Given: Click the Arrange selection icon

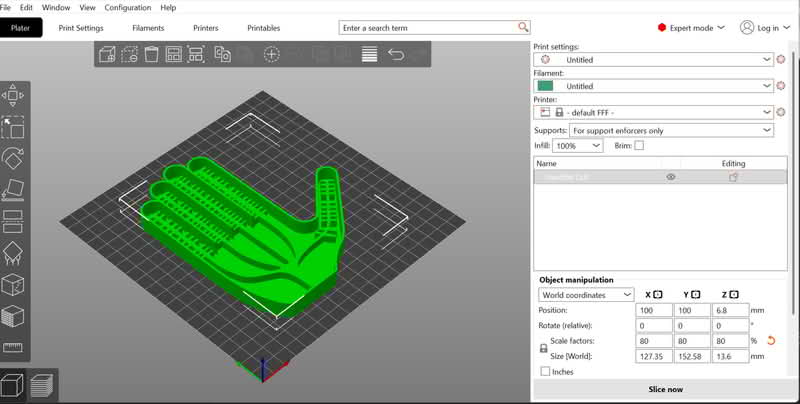Looking at the screenshot, I should pos(196,54).
